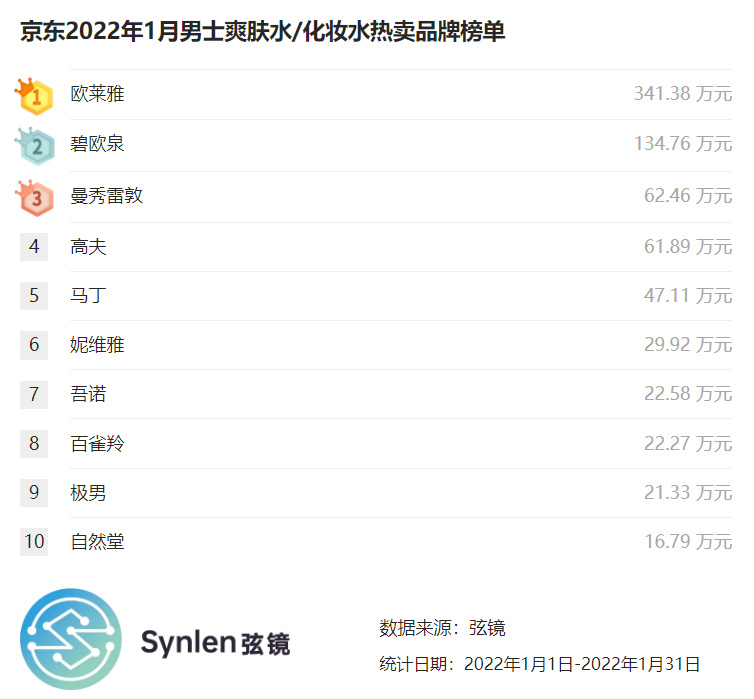Click sales value 61.89 万元
The width and height of the screenshot is (754, 699).
pyautogui.click(x=688, y=247)
